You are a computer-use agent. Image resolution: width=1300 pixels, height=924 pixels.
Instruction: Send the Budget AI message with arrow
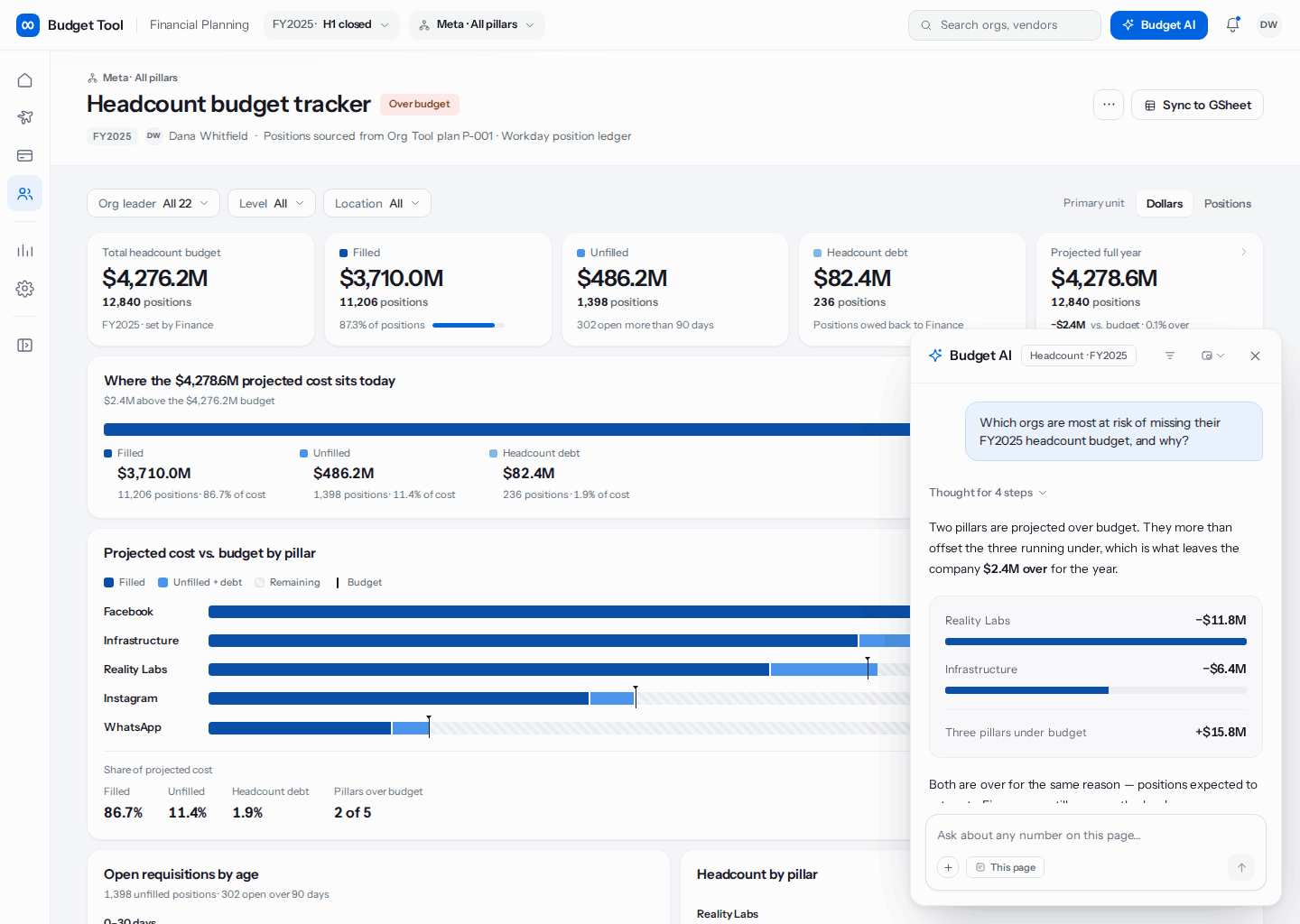pos(1241,867)
